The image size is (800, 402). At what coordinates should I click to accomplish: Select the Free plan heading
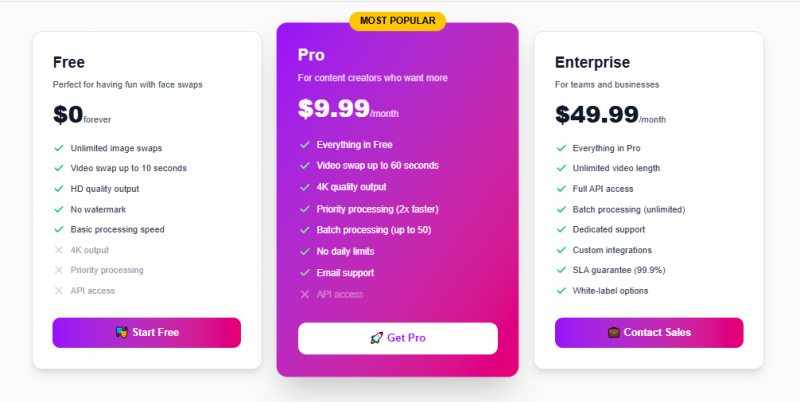(69, 62)
